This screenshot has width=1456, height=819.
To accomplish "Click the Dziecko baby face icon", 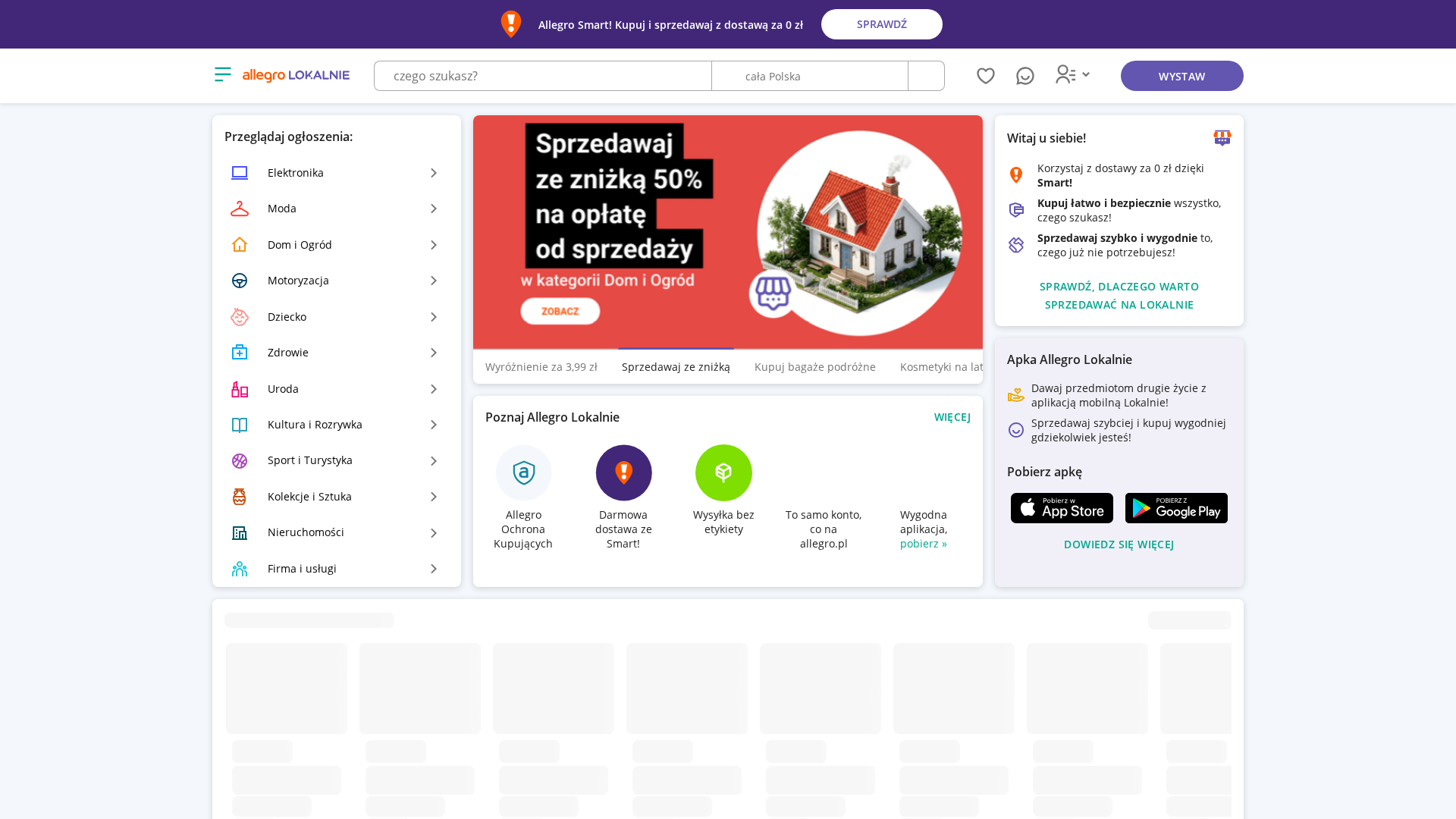I will (x=240, y=317).
